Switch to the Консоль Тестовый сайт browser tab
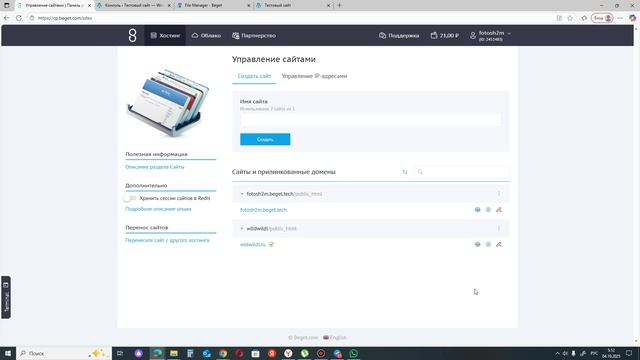This screenshot has height=360, width=640. click(x=133, y=5)
